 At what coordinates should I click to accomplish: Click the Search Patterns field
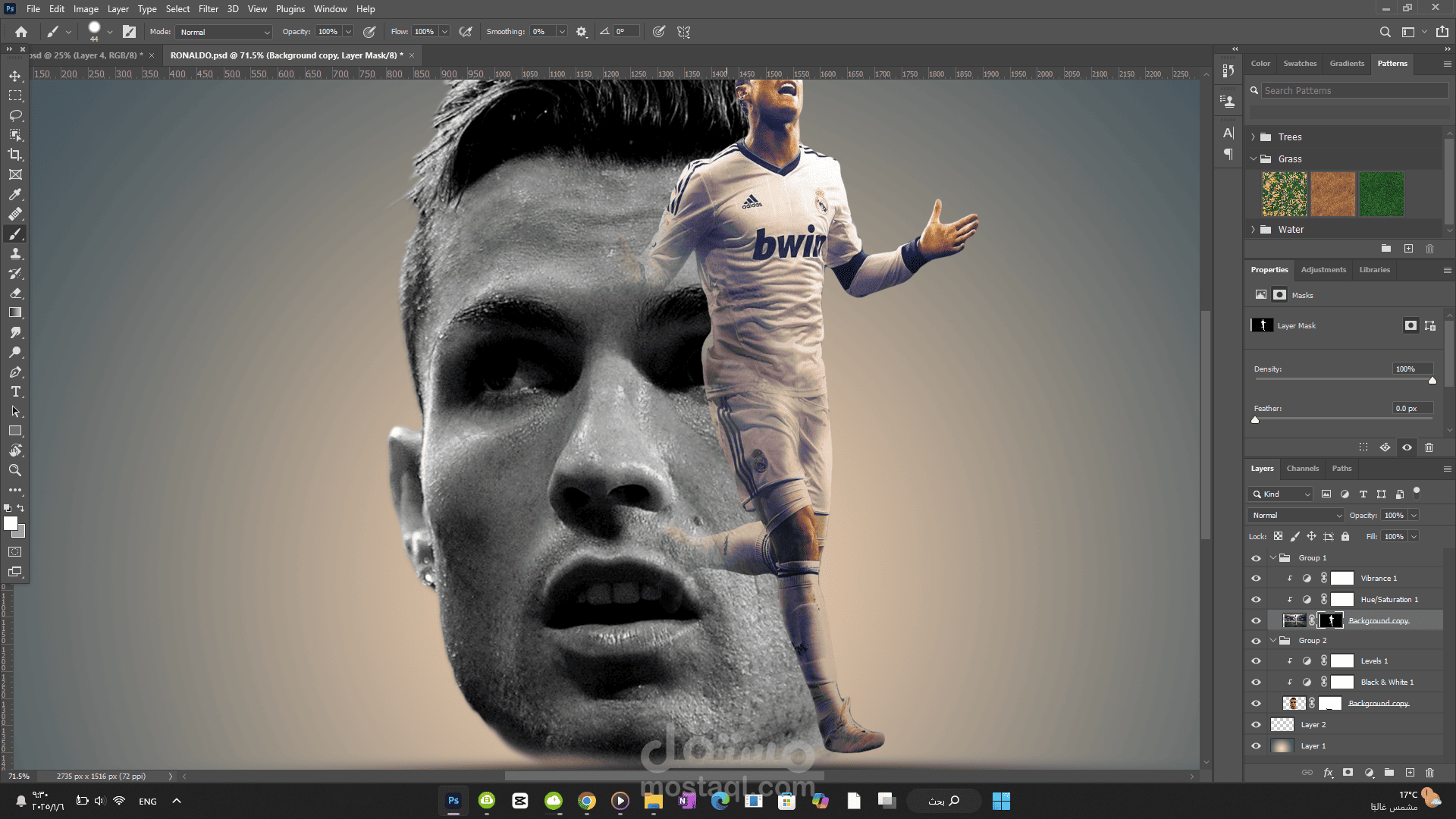1355,90
